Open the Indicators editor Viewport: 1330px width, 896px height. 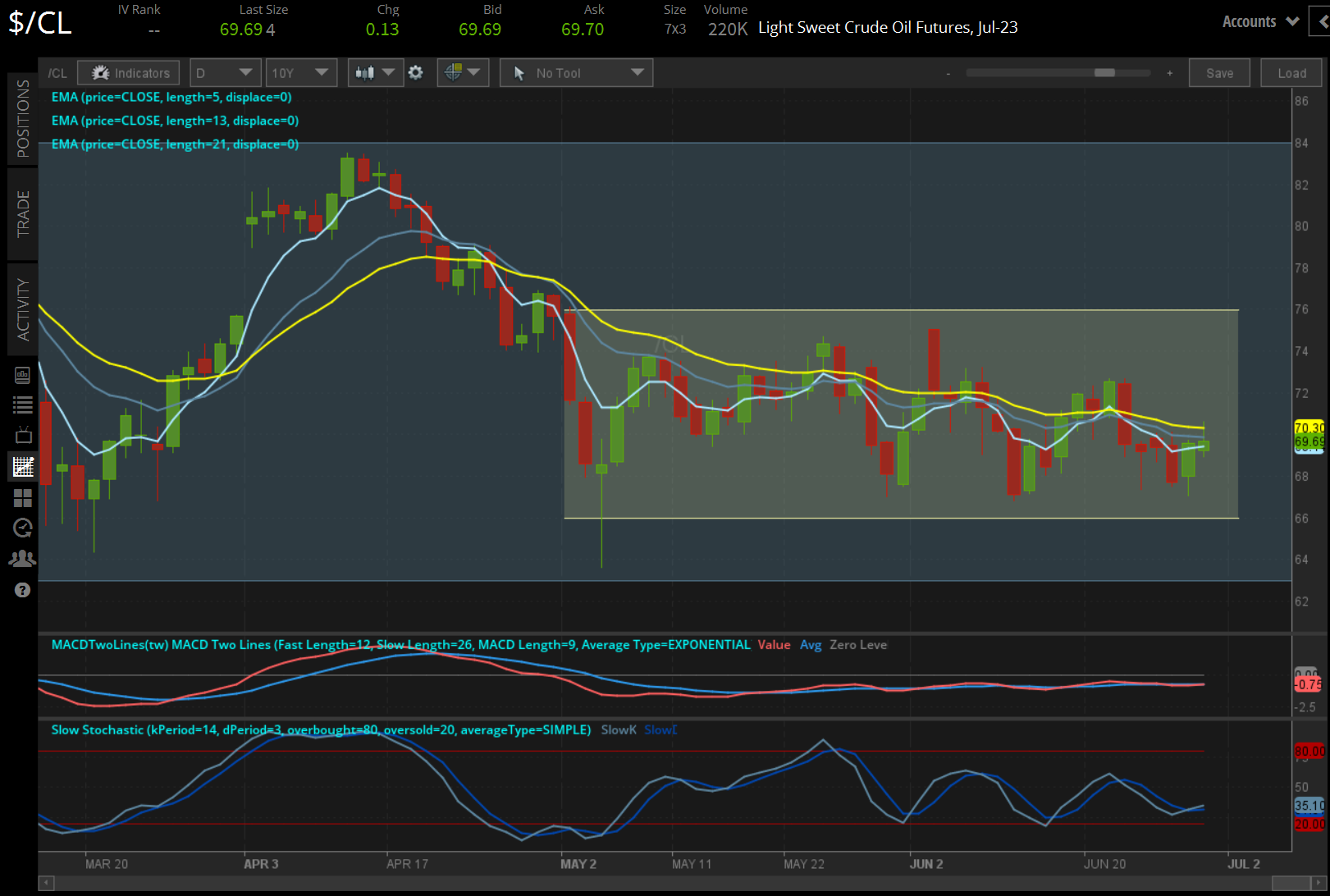pyautogui.click(x=128, y=72)
